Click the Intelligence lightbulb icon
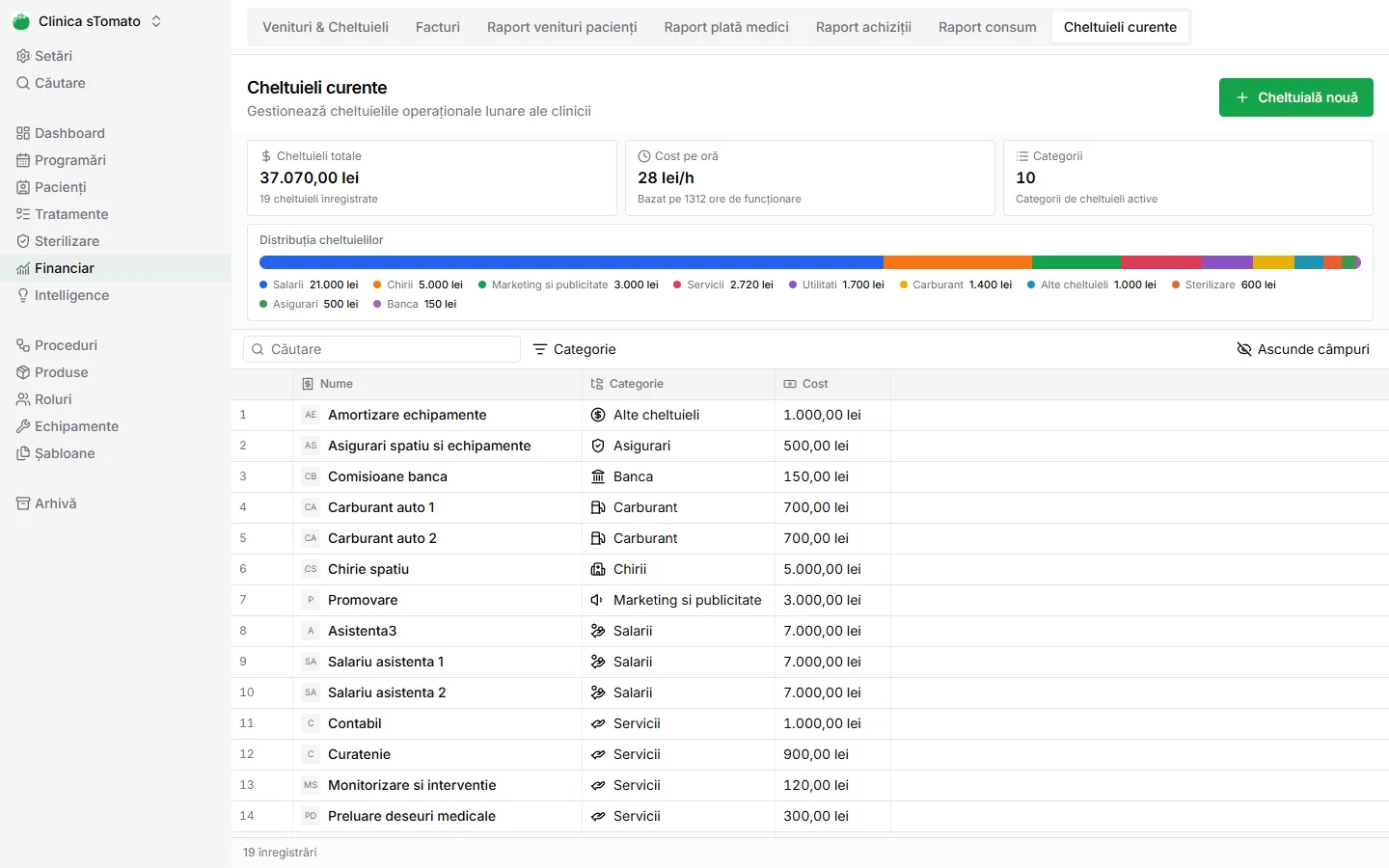Viewport: 1389px width, 868px height. point(23,295)
